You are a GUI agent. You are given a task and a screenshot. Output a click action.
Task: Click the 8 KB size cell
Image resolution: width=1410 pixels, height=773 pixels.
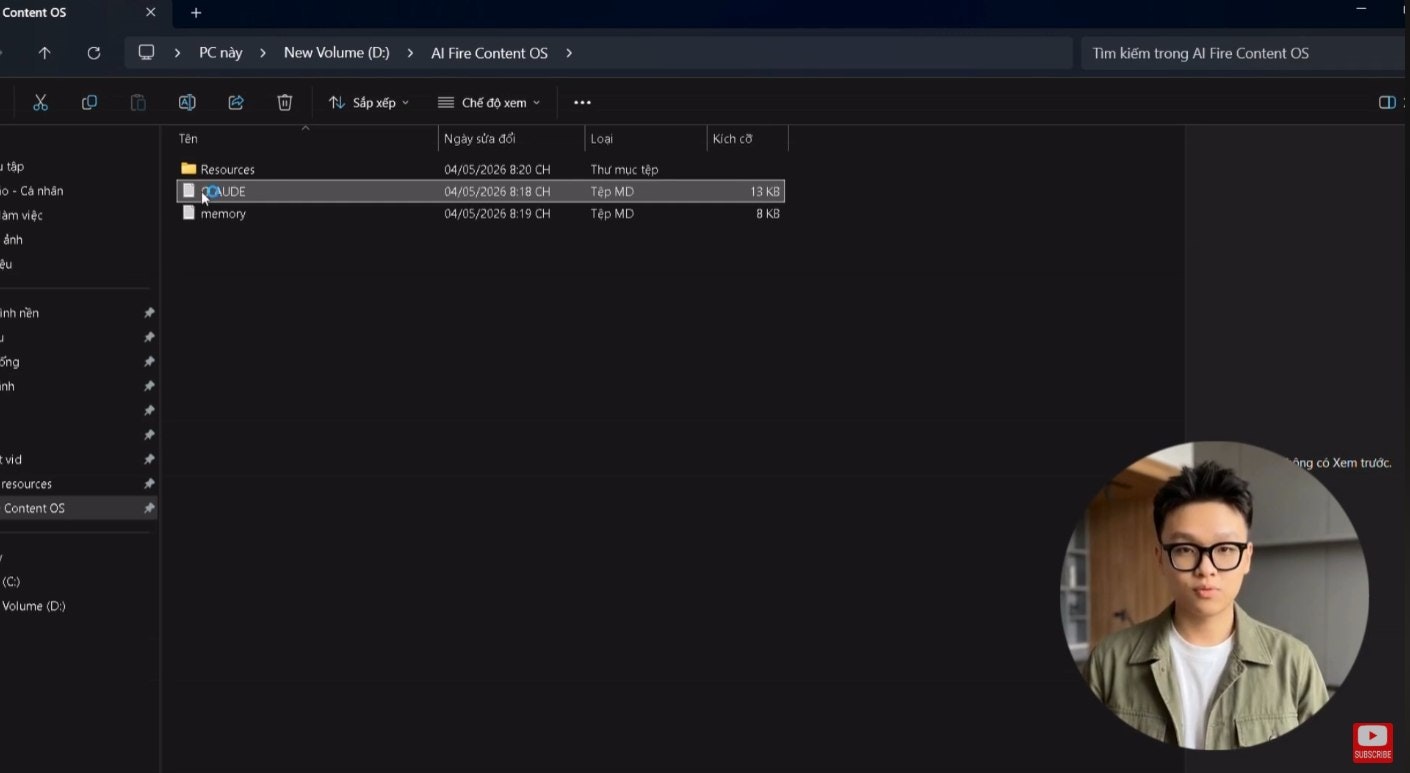coord(768,213)
